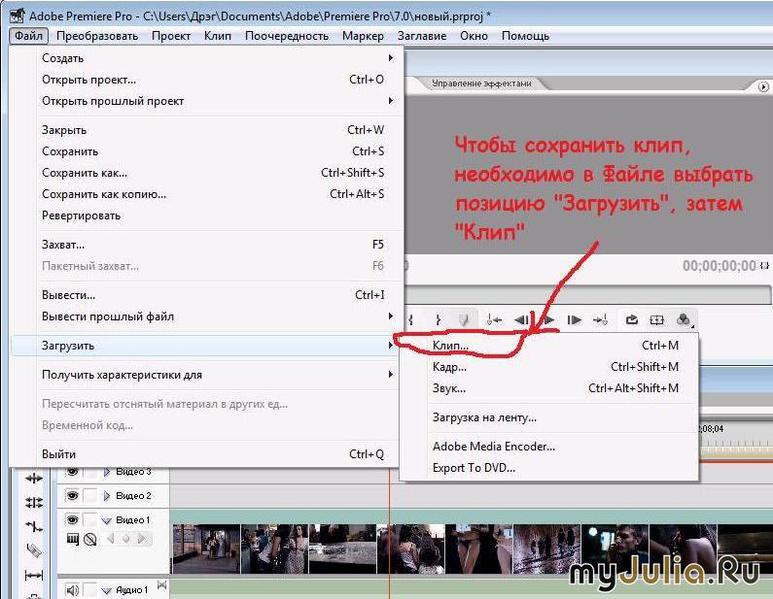This screenshot has width=773, height=599.
Task: Collapse the Видео 1 track
Action: coord(106,520)
